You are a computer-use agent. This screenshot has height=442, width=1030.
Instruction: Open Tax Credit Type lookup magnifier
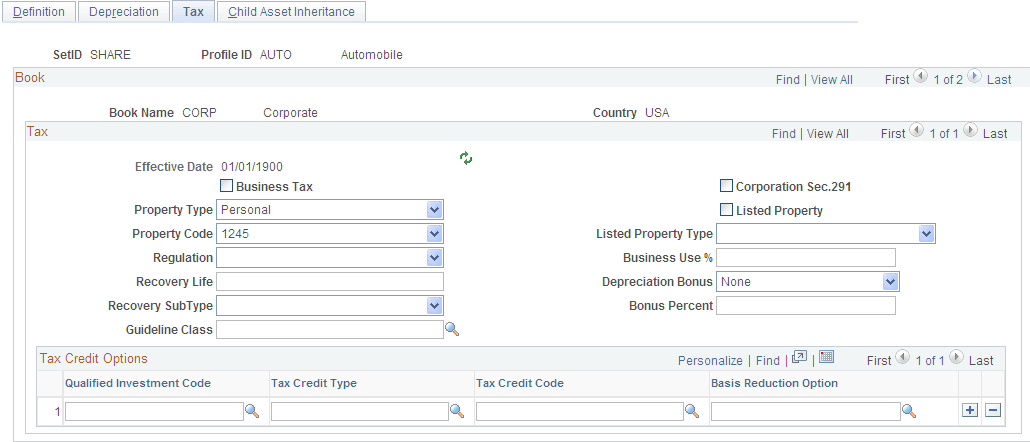pos(457,411)
